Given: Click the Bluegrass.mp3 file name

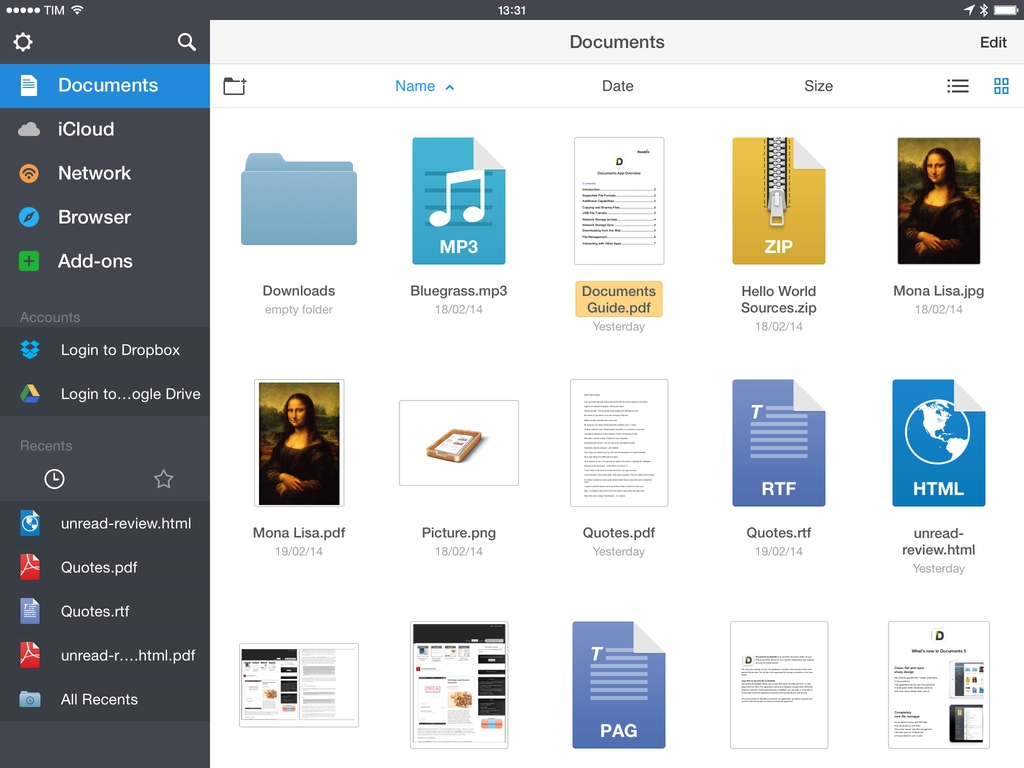Looking at the screenshot, I should pyautogui.click(x=458, y=291).
